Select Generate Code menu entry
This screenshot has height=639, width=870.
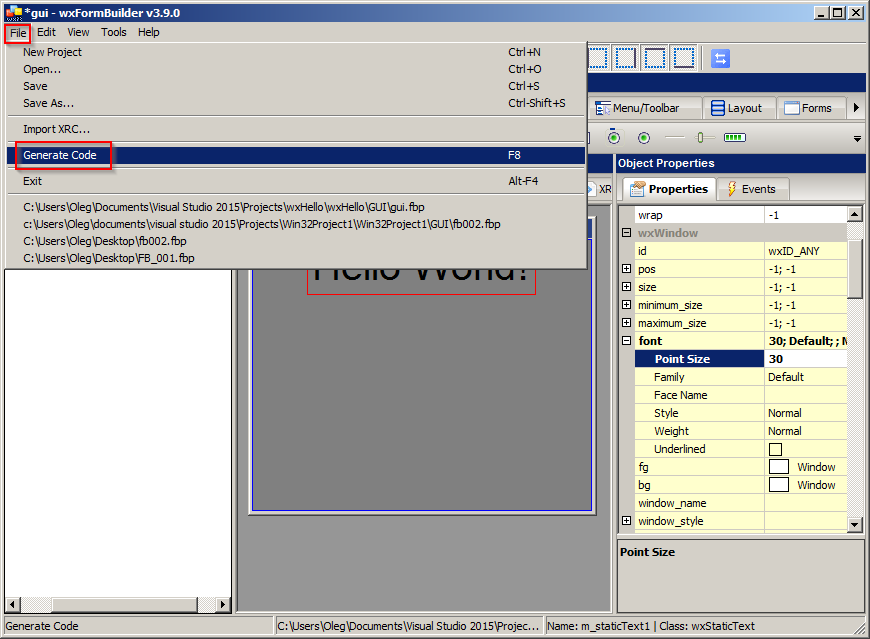pos(296,155)
